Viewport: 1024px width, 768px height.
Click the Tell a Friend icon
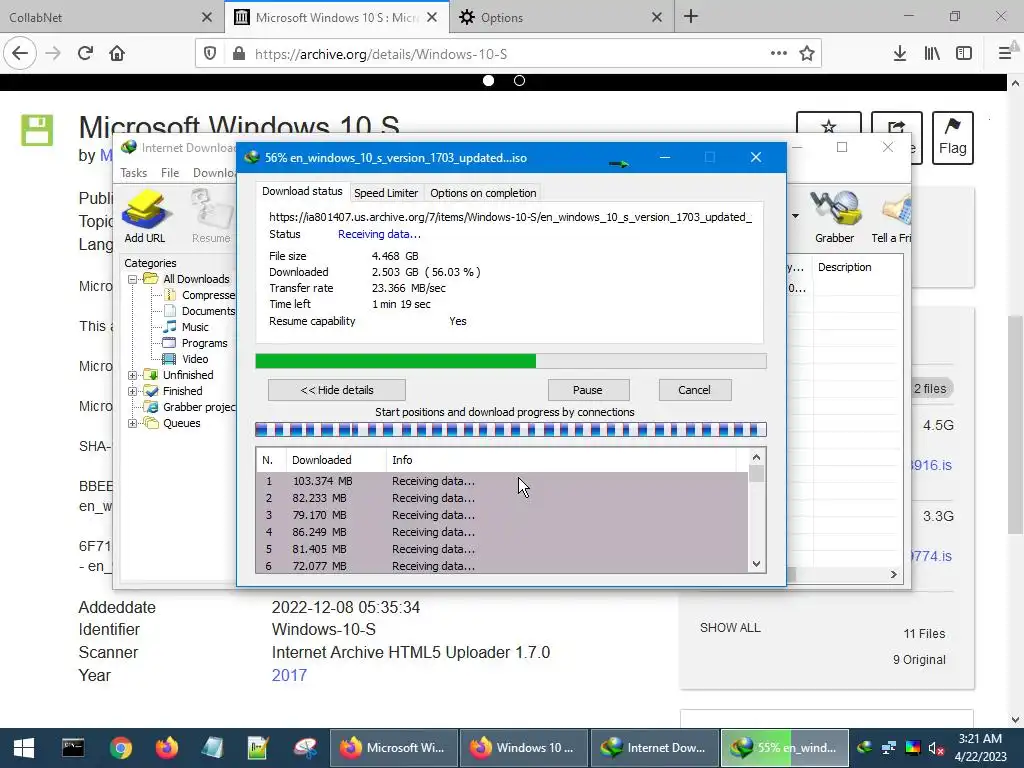(892, 217)
